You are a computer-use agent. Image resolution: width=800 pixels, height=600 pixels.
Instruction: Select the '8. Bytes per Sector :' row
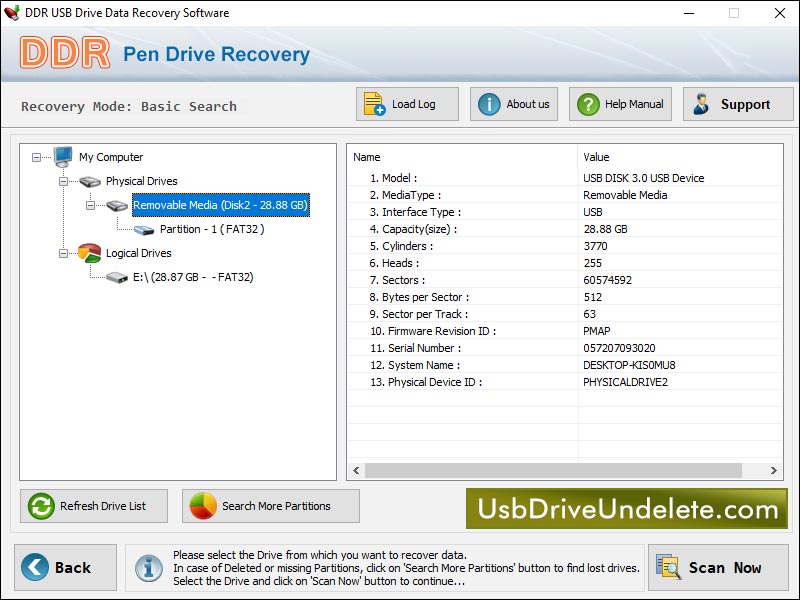click(x=565, y=297)
